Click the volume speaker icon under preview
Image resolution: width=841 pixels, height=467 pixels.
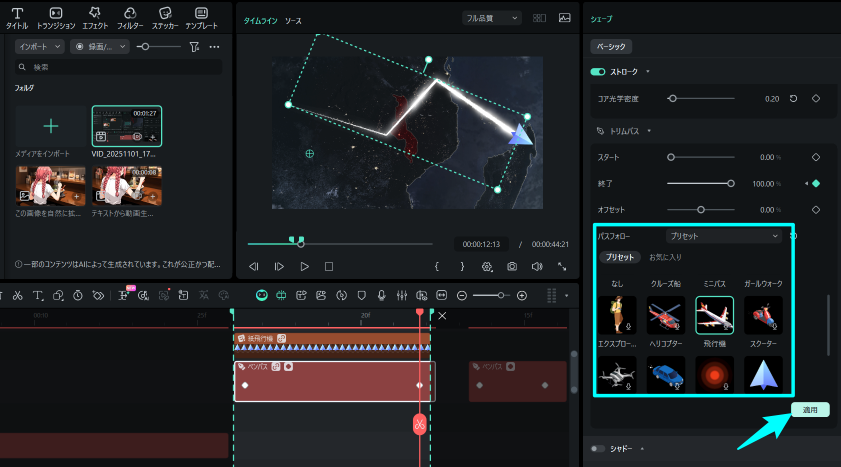pos(537,267)
